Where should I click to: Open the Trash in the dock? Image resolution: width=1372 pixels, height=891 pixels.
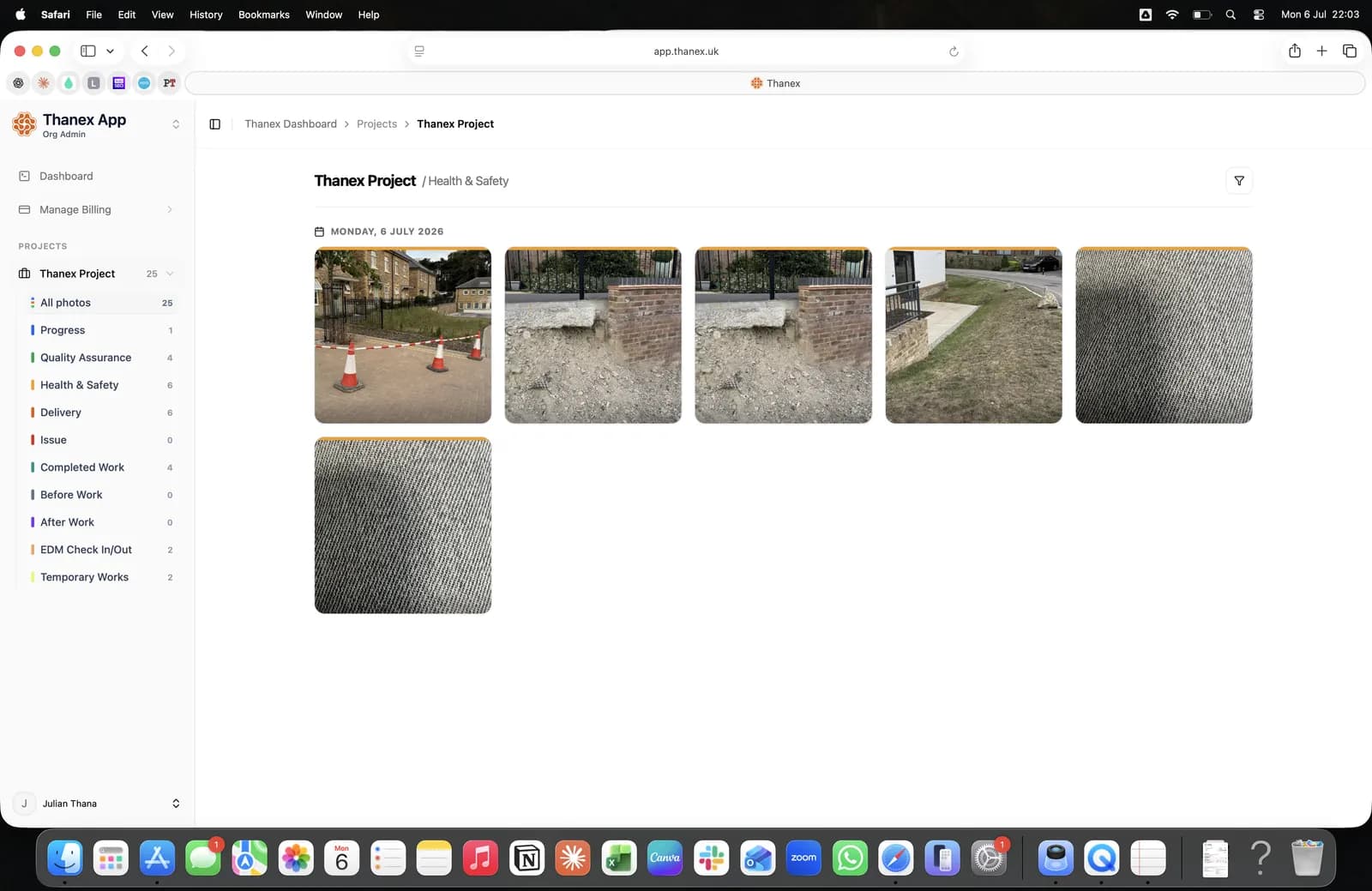coord(1307,858)
